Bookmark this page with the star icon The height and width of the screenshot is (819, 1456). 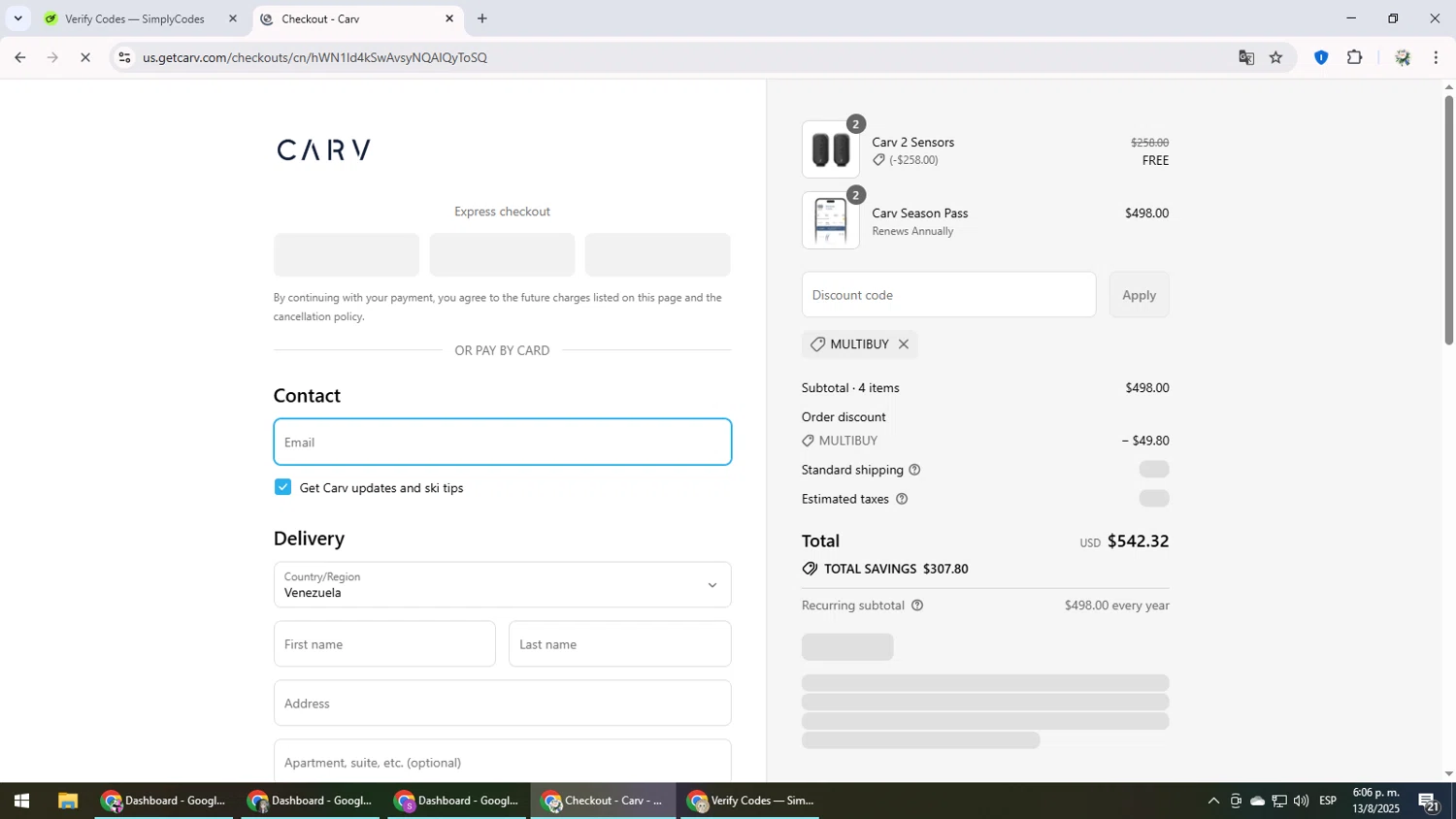pyautogui.click(x=1276, y=57)
